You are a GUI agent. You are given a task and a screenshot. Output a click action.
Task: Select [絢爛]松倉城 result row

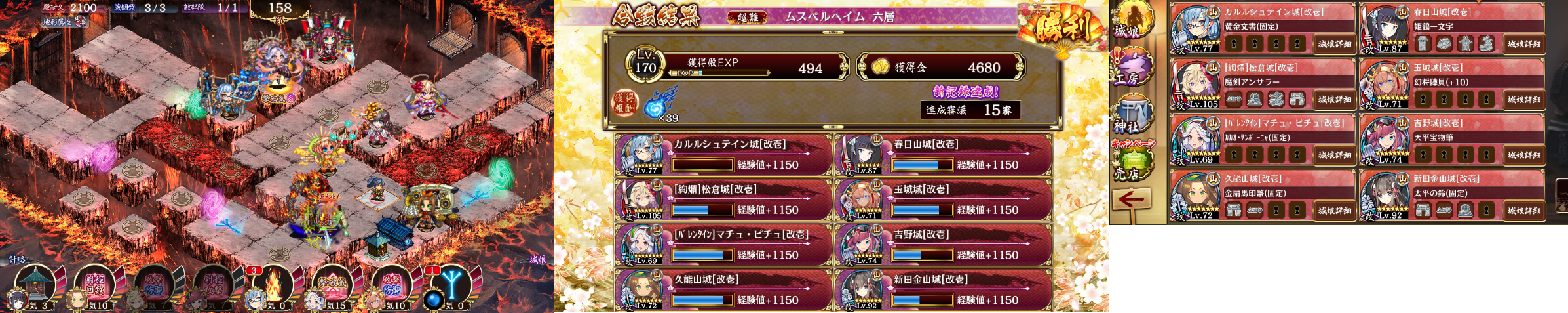723,201
